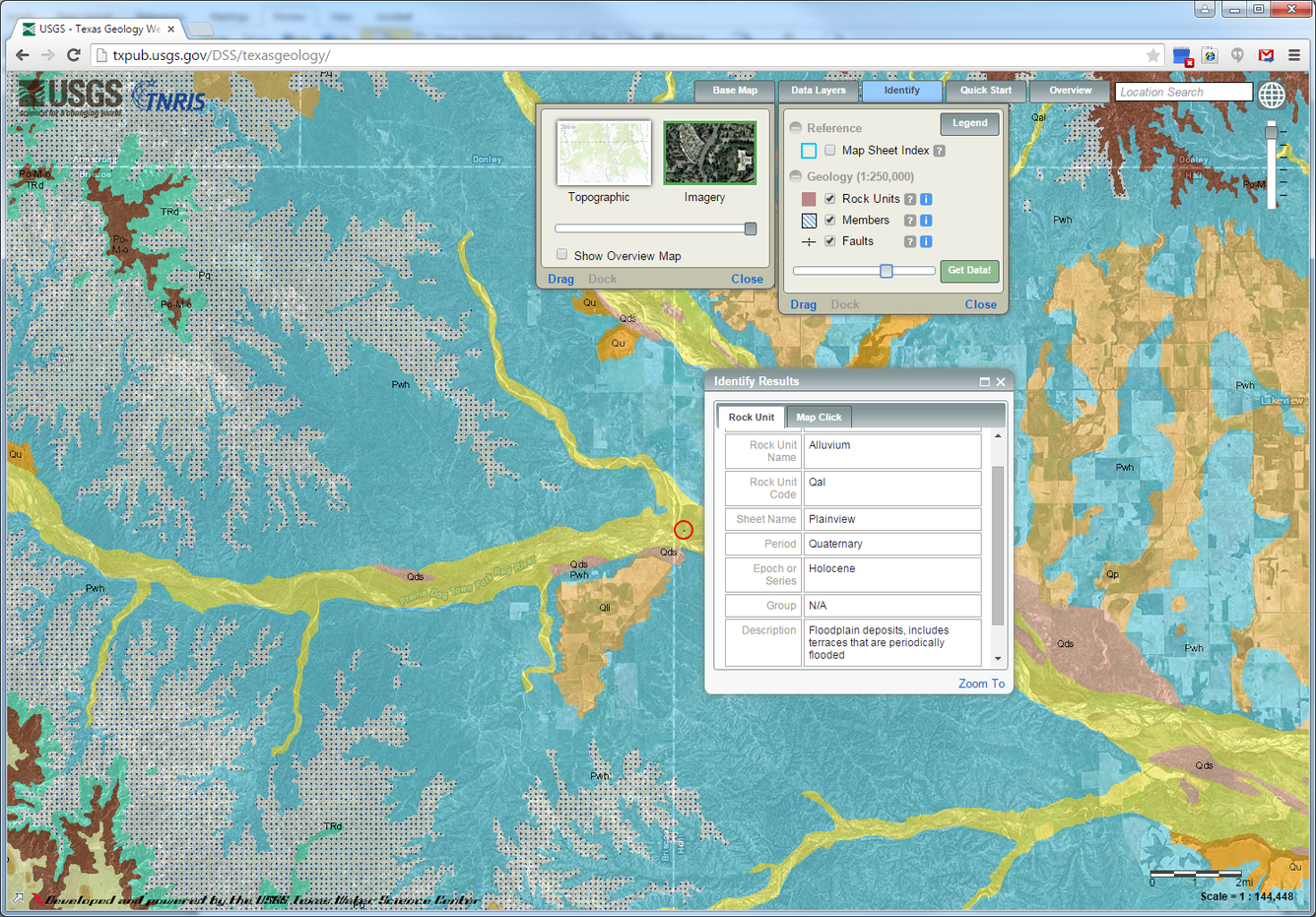Close the Identify Results panel
The width and height of the screenshot is (1316, 917).
pos(1001,382)
